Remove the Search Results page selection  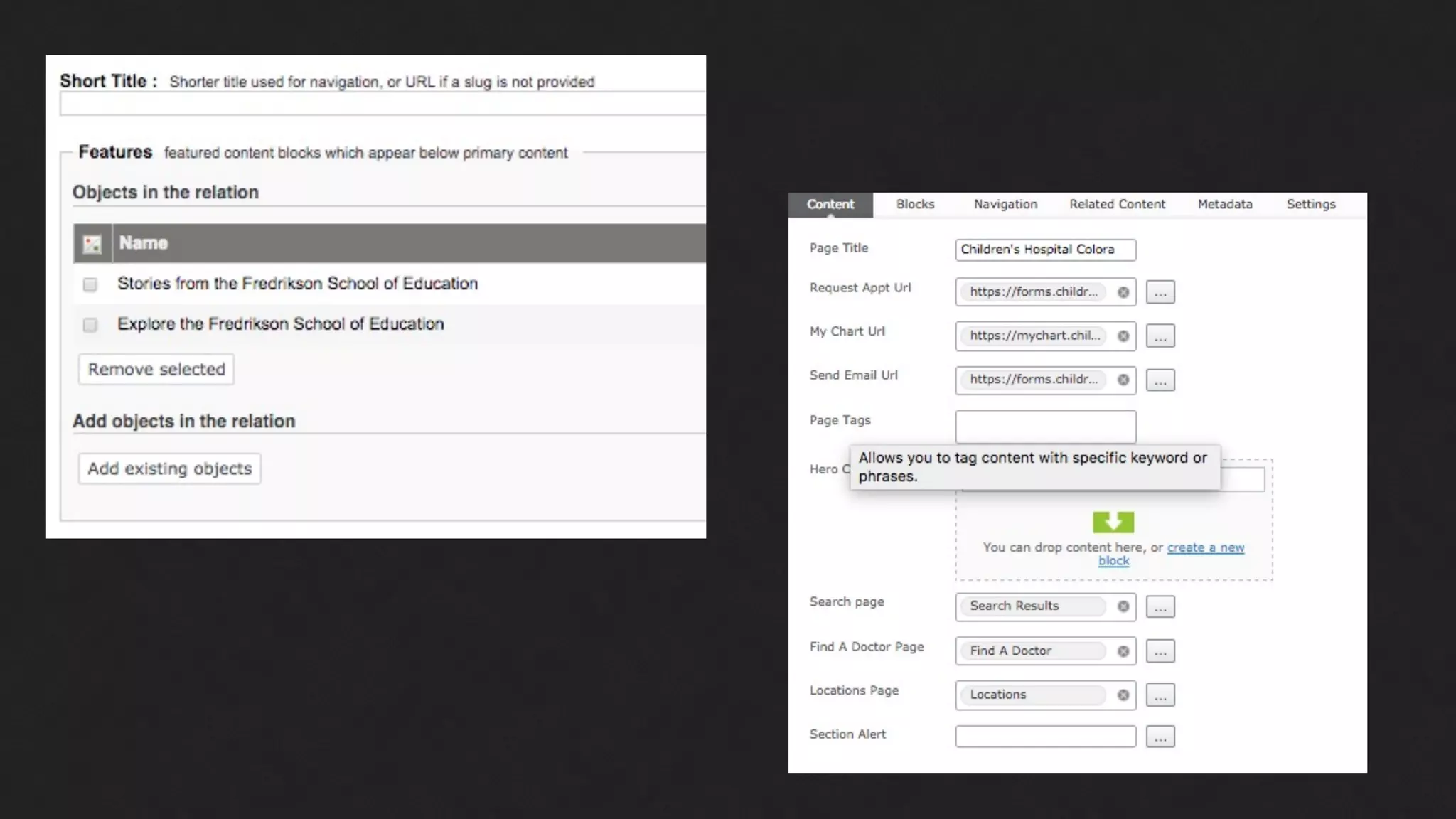pyautogui.click(x=1123, y=606)
